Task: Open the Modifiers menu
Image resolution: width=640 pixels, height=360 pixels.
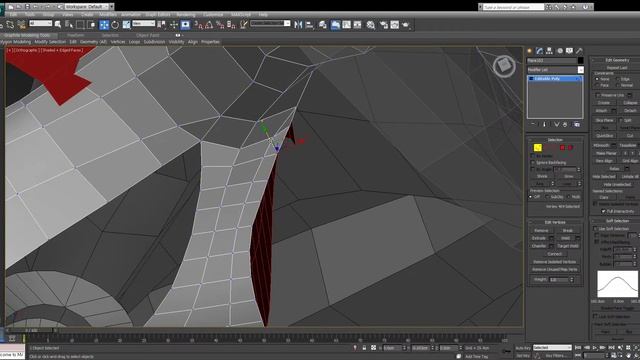Action: (108, 15)
